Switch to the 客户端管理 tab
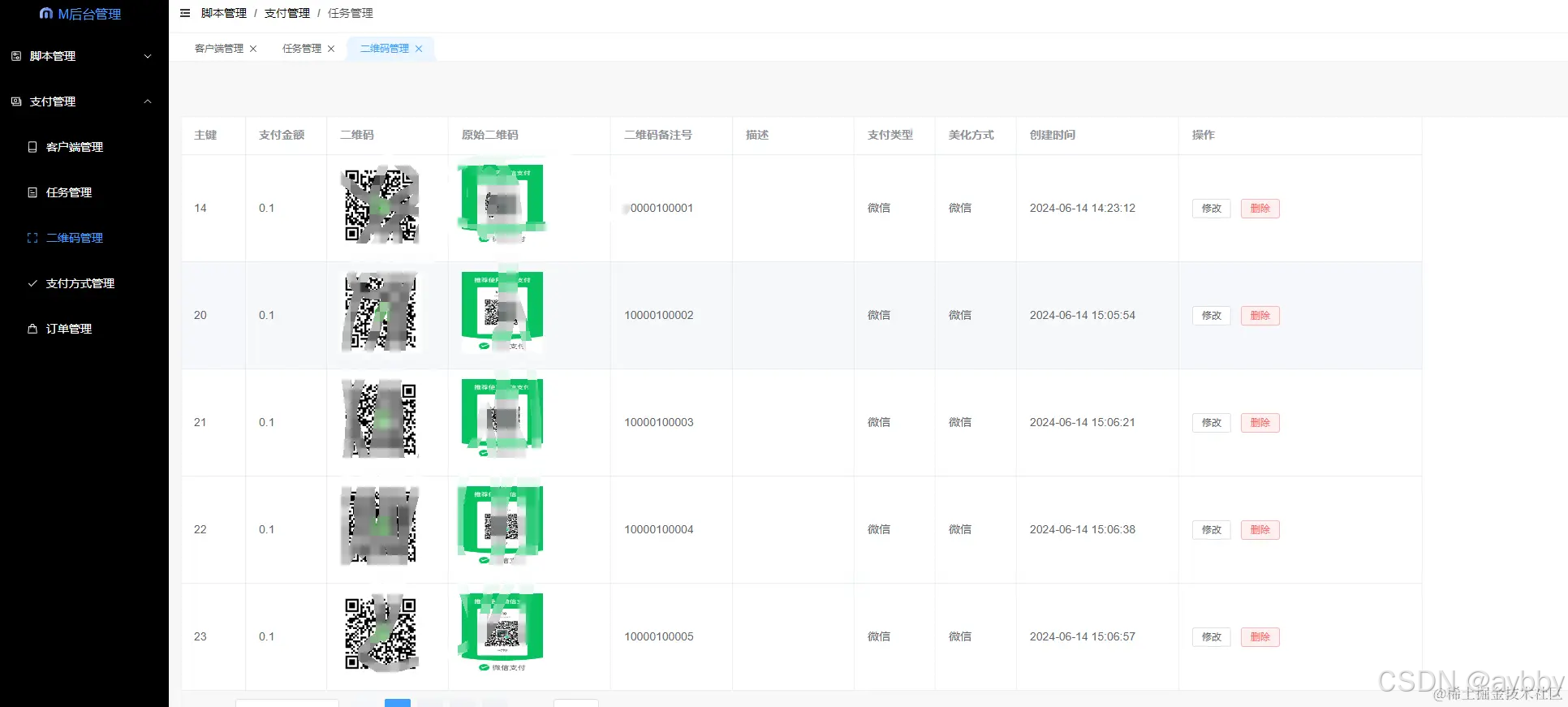The width and height of the screenshot is (1568, 707). point(219,49)
